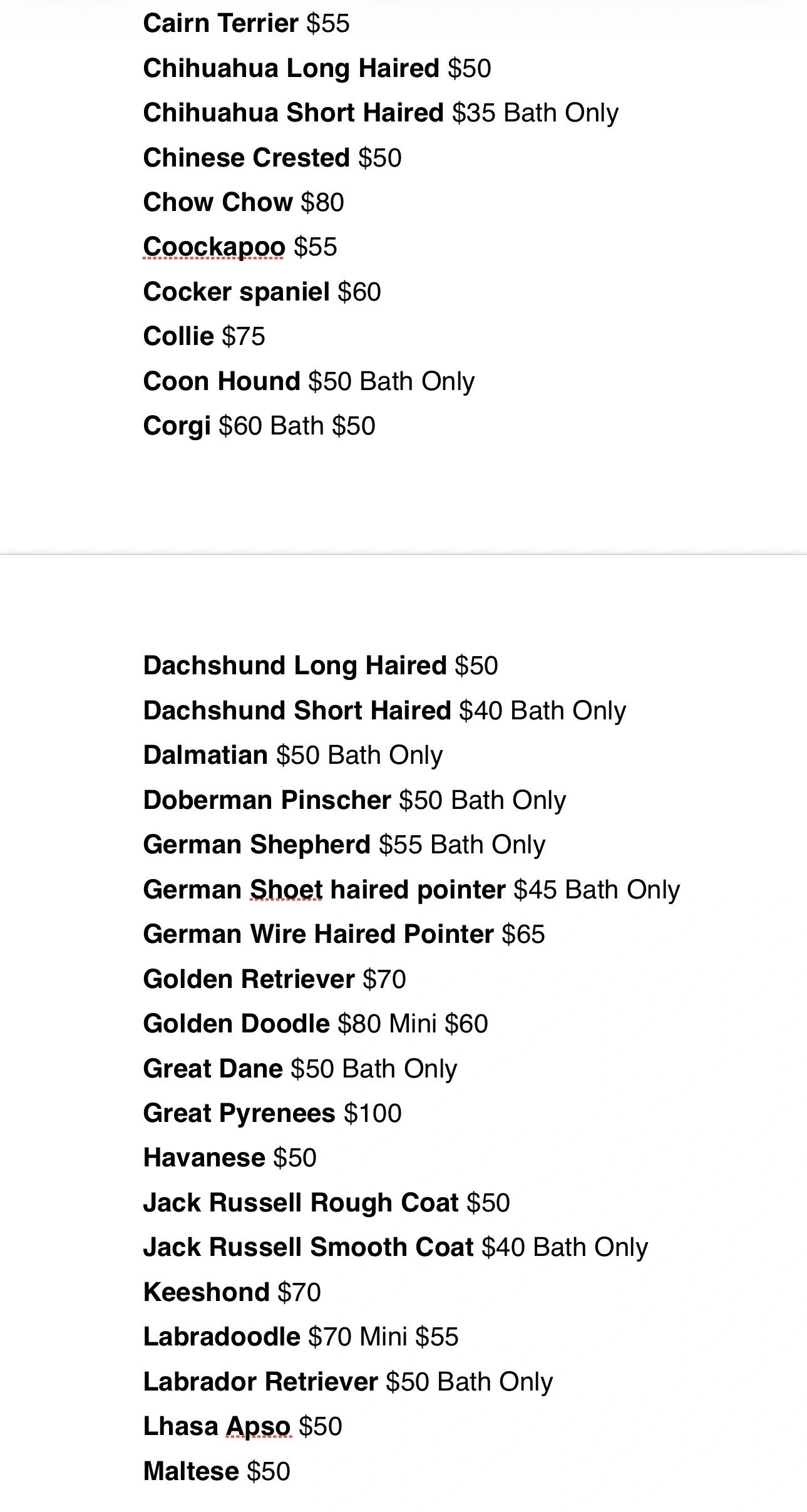This screenshot has width=807, height=1512.
Task: Click the underlined word Apso
Action: [x=258, y=1427]
